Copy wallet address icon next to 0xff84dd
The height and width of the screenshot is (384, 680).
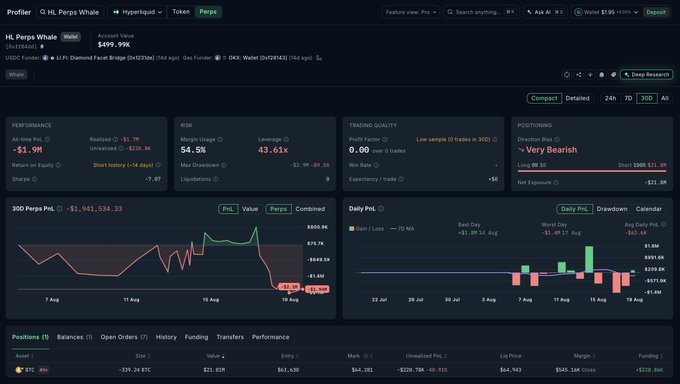coord(42,46)
